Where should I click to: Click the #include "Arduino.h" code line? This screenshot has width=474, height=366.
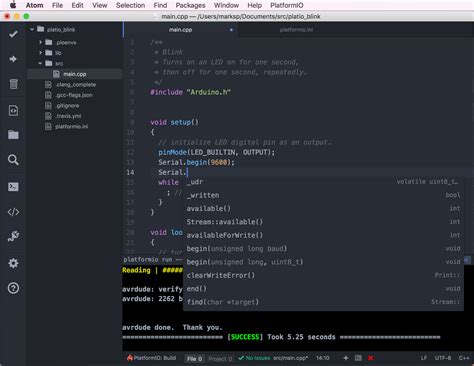[x=190, y=92]
